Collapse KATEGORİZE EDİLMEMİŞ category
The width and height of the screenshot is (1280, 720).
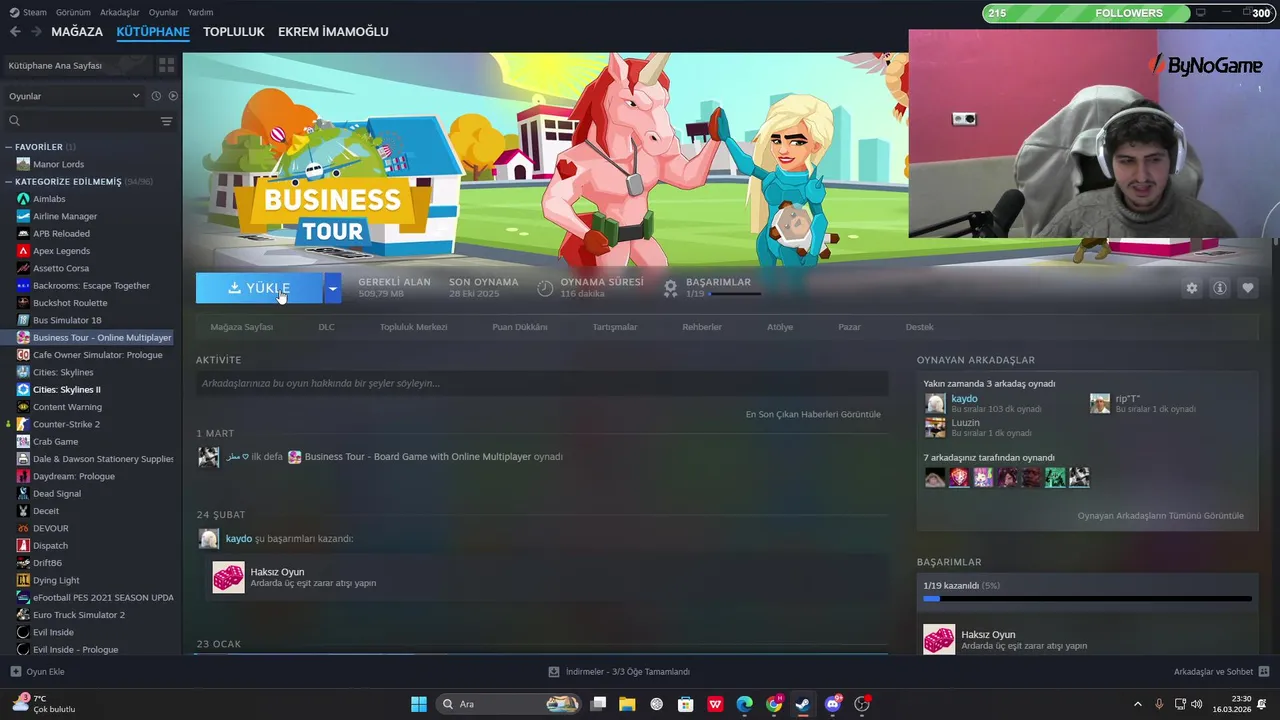click(9, 182)
